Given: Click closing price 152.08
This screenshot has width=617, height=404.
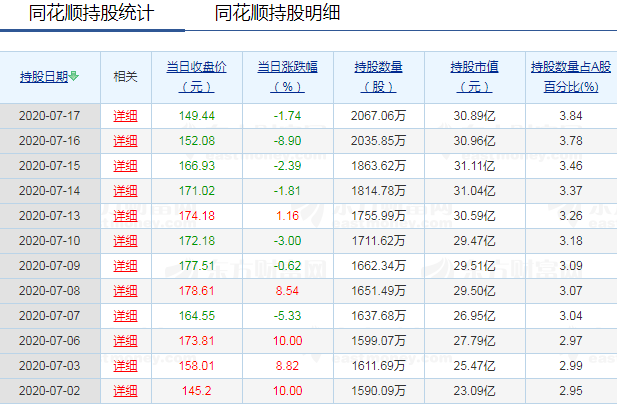Looking at the screenshot, I should 197,141.
